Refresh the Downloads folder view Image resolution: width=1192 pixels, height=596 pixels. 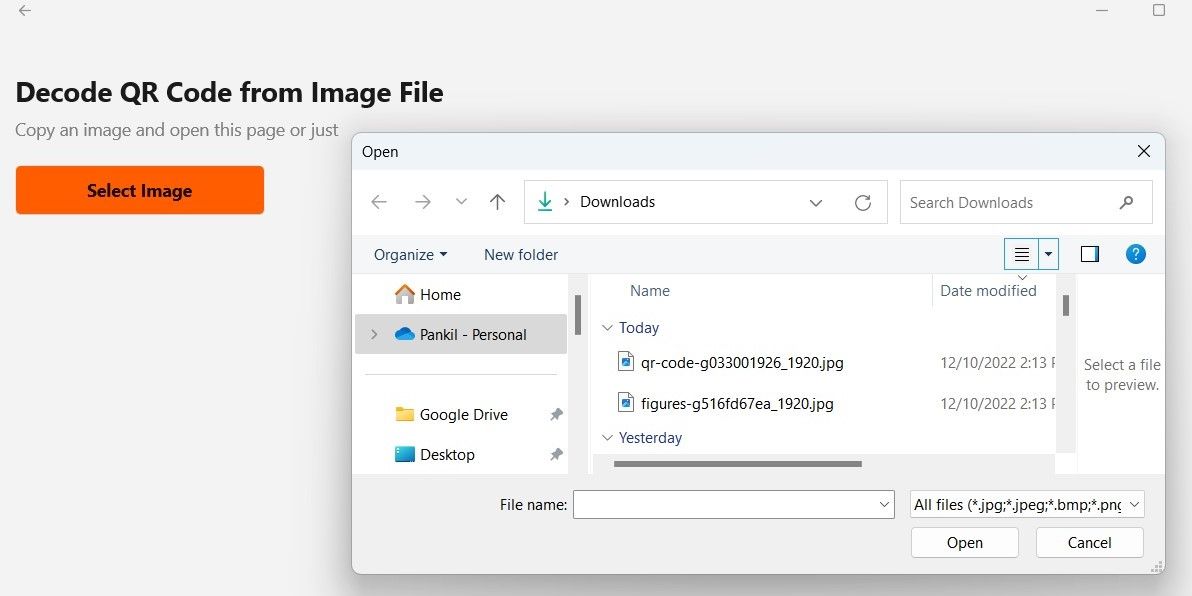pos(863,202)
